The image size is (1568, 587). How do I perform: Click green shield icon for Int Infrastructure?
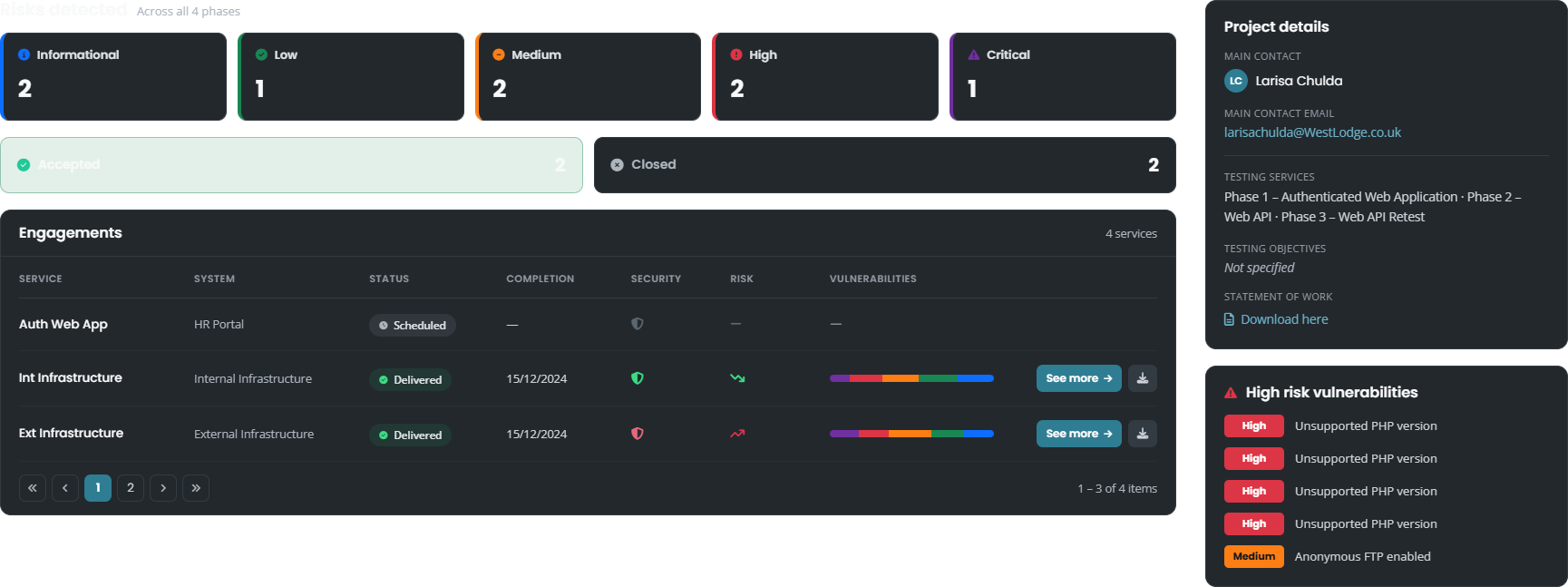coord(638,378)
